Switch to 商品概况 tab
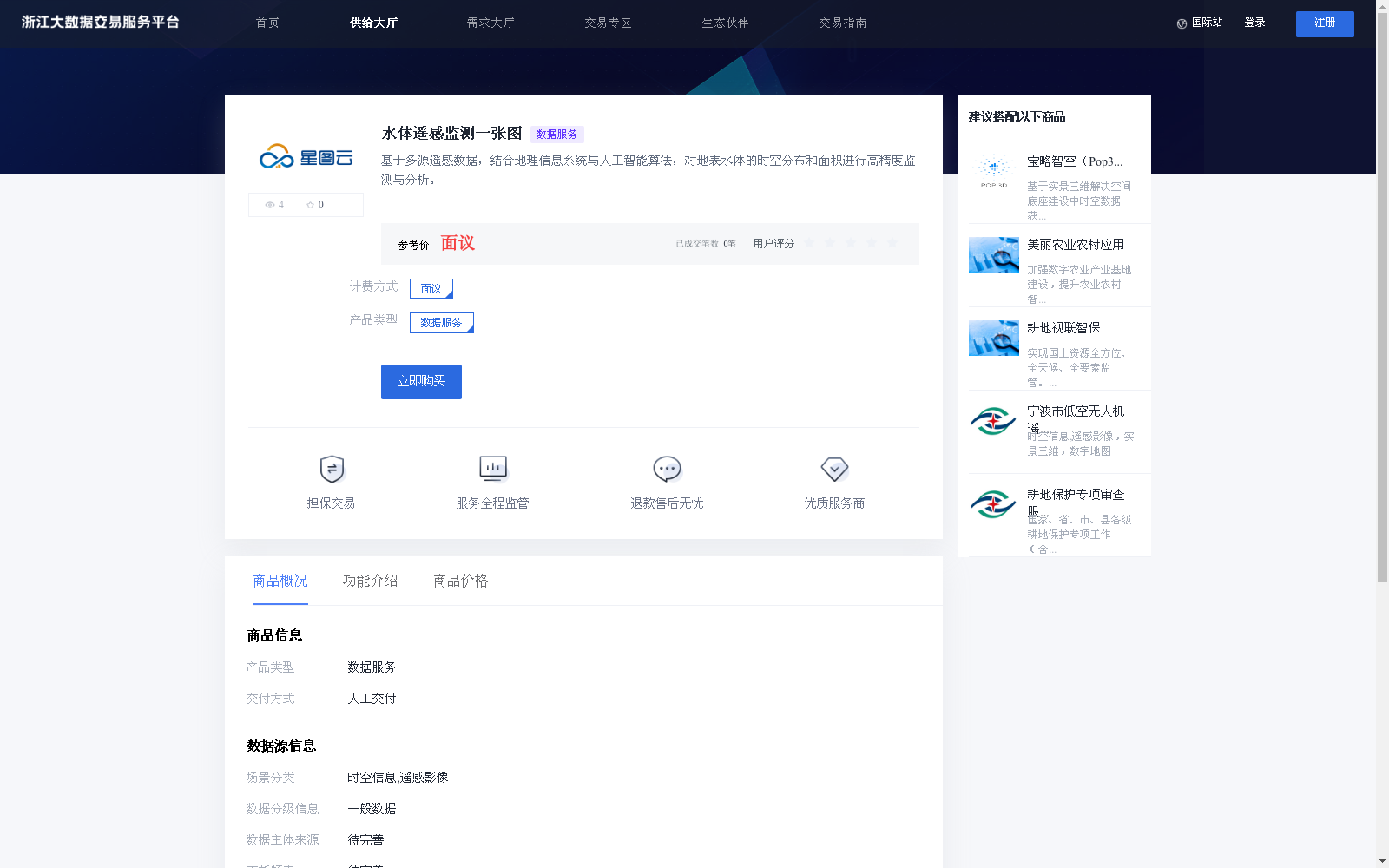The height and width of the screenshot is (868, 1389). [280, 581]
